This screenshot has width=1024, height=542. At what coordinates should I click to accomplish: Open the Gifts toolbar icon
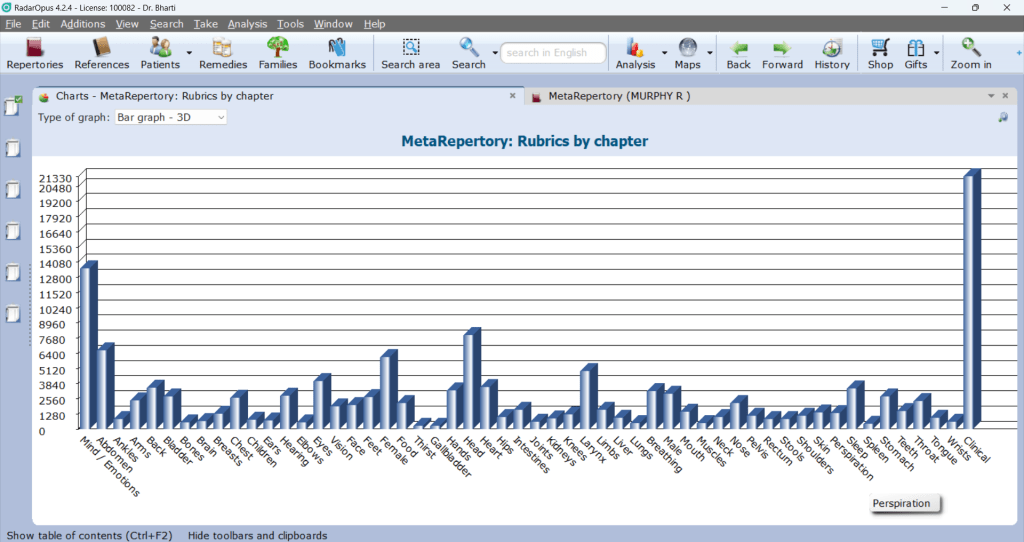[x=916, y=54]
